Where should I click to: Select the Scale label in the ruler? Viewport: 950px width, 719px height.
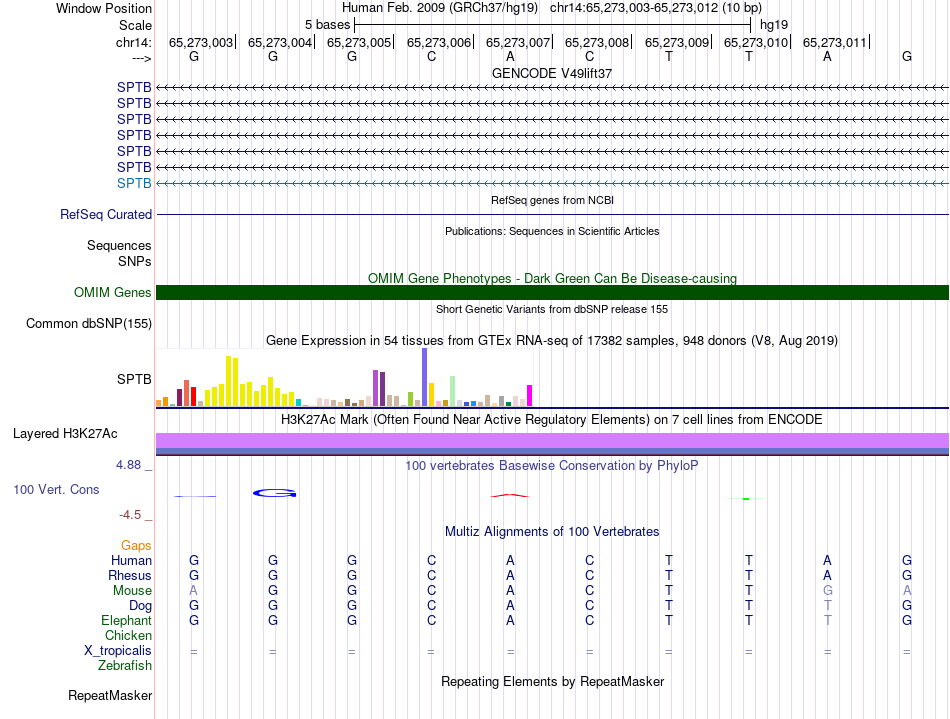pos(135,25)
